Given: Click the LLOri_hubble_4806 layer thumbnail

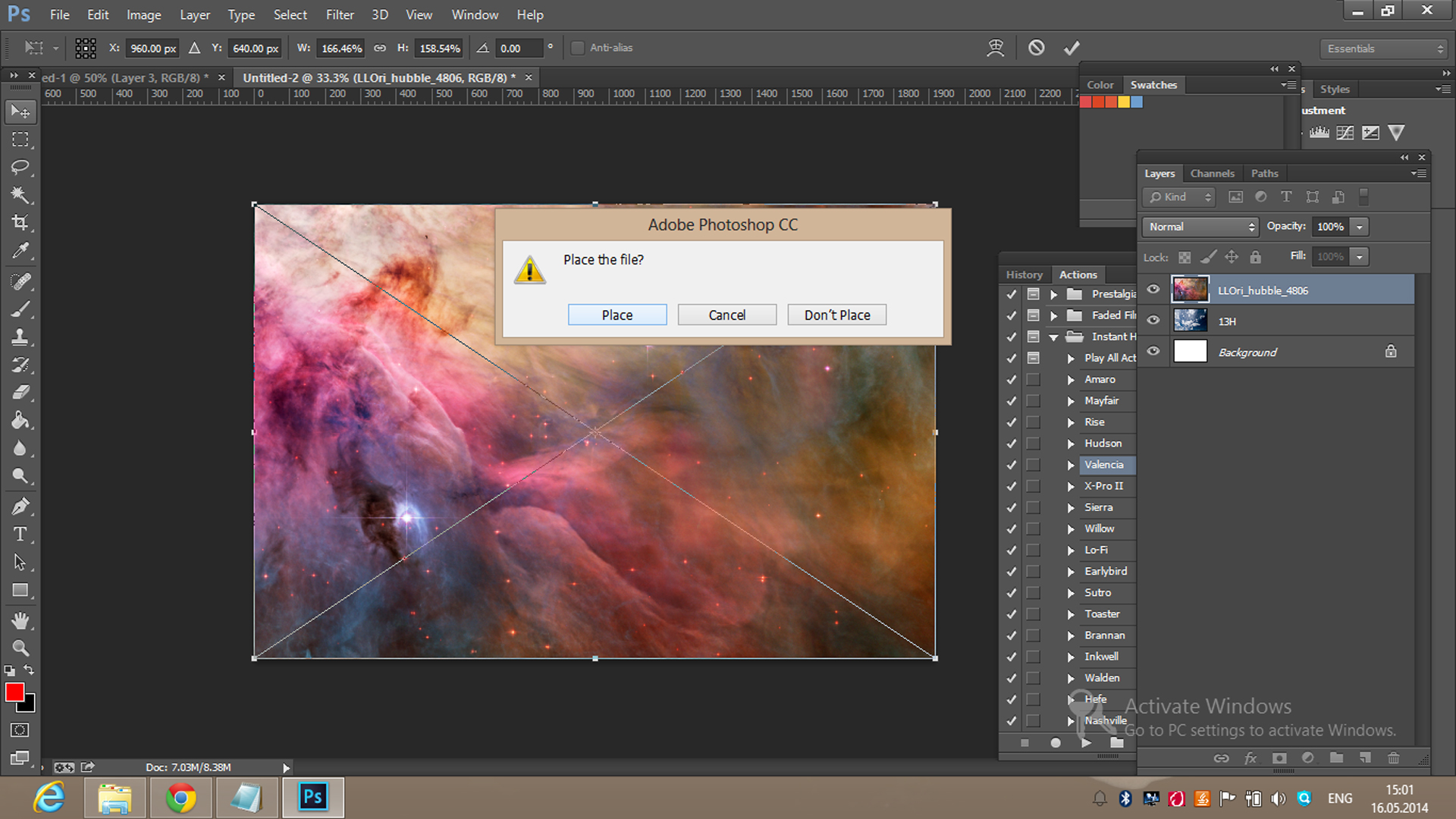Looking at the screenshot, I should [x=1191, y=290].
